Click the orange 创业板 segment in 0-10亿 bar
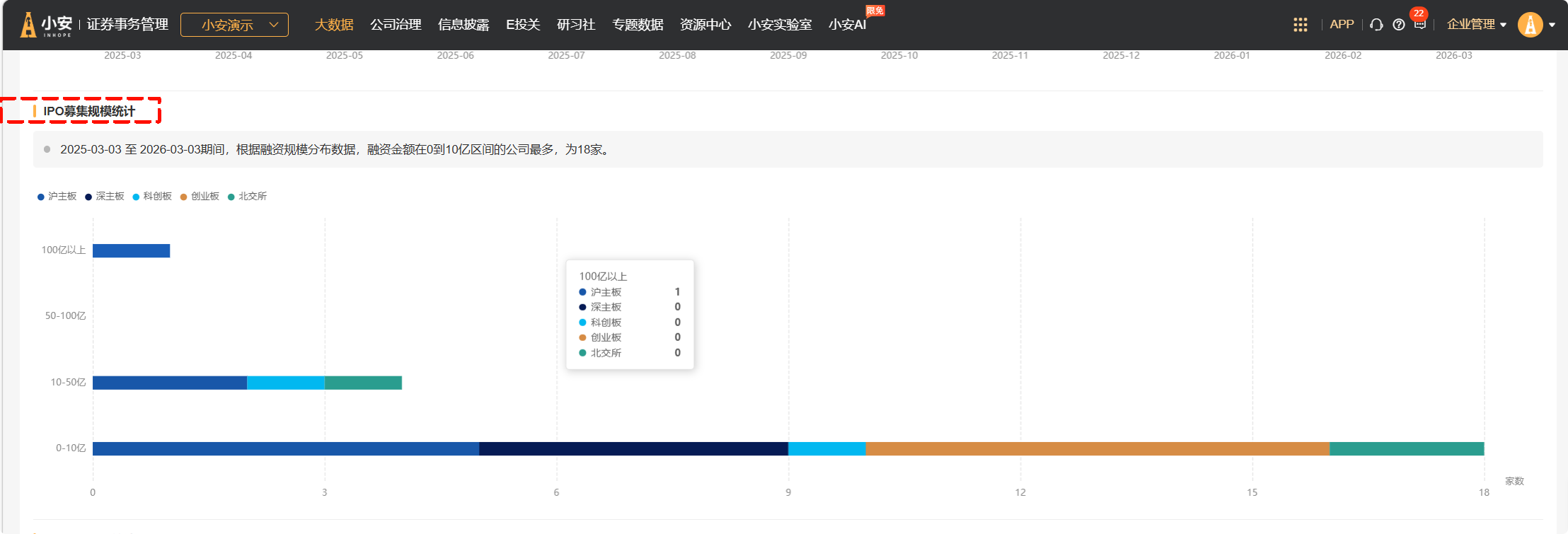The width and height of the screenshot is (1568, 534). pos(1097,448)
